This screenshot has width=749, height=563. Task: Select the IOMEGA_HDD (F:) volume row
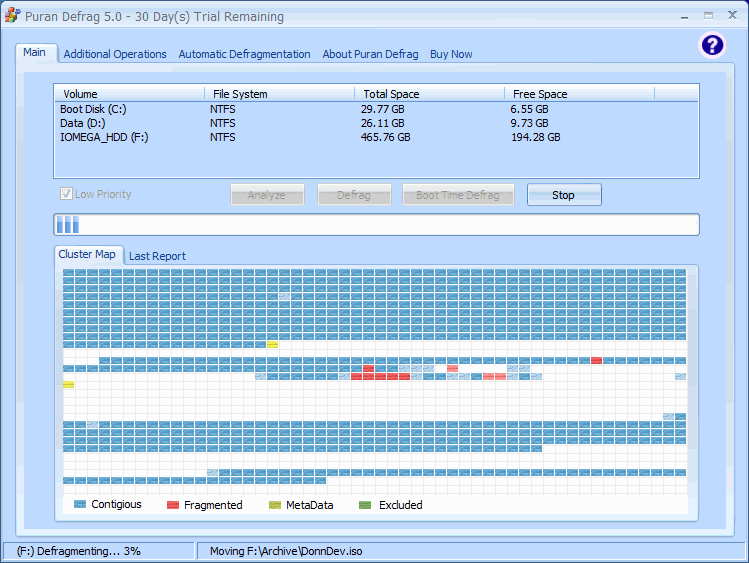point(376,137)
